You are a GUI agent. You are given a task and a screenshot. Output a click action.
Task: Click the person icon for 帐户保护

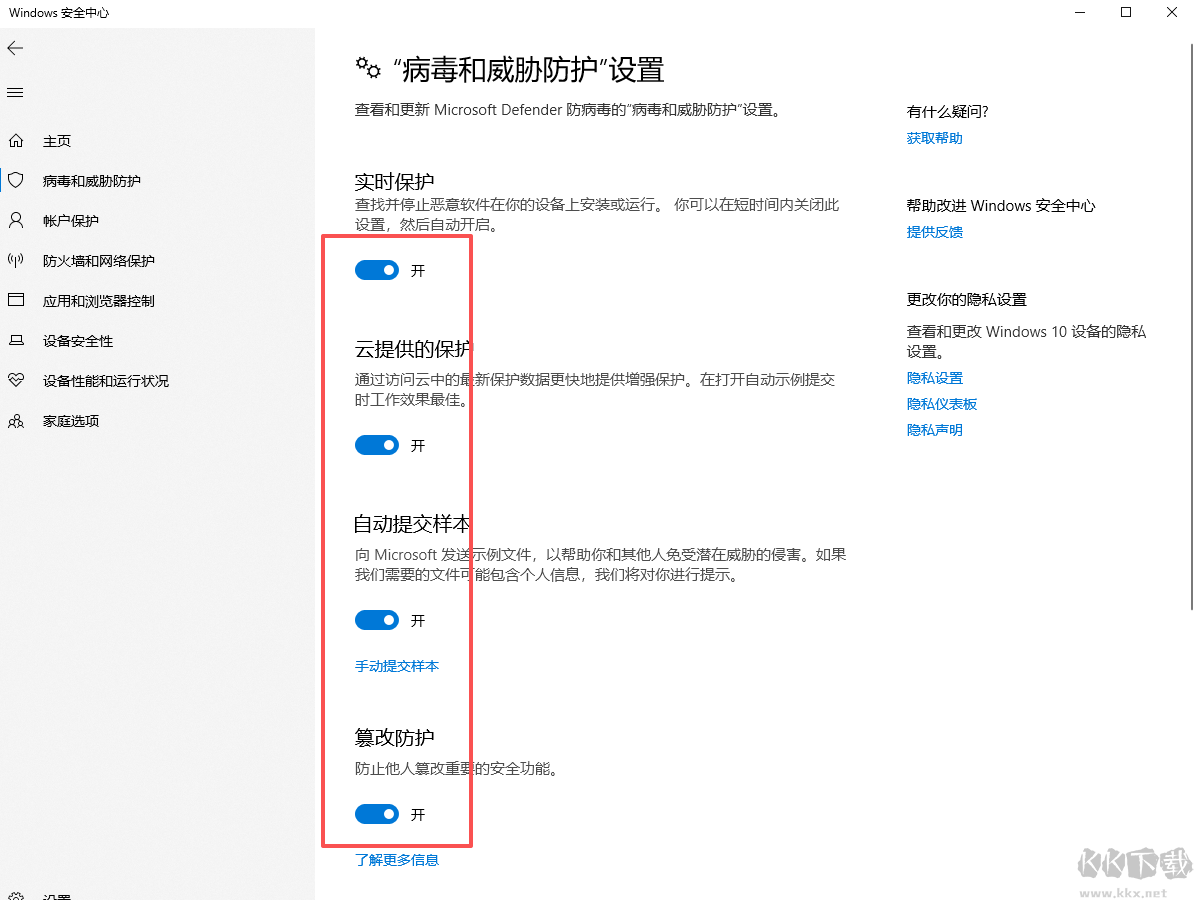(16, 221)
